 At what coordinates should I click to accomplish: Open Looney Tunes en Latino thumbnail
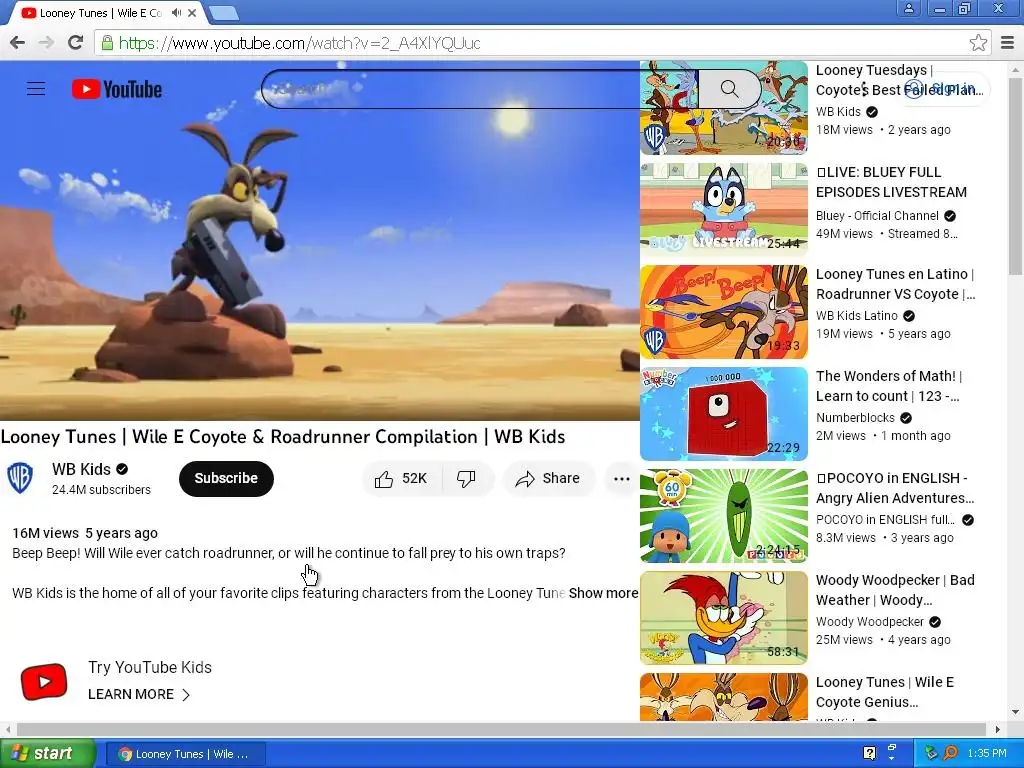[724, 312]
